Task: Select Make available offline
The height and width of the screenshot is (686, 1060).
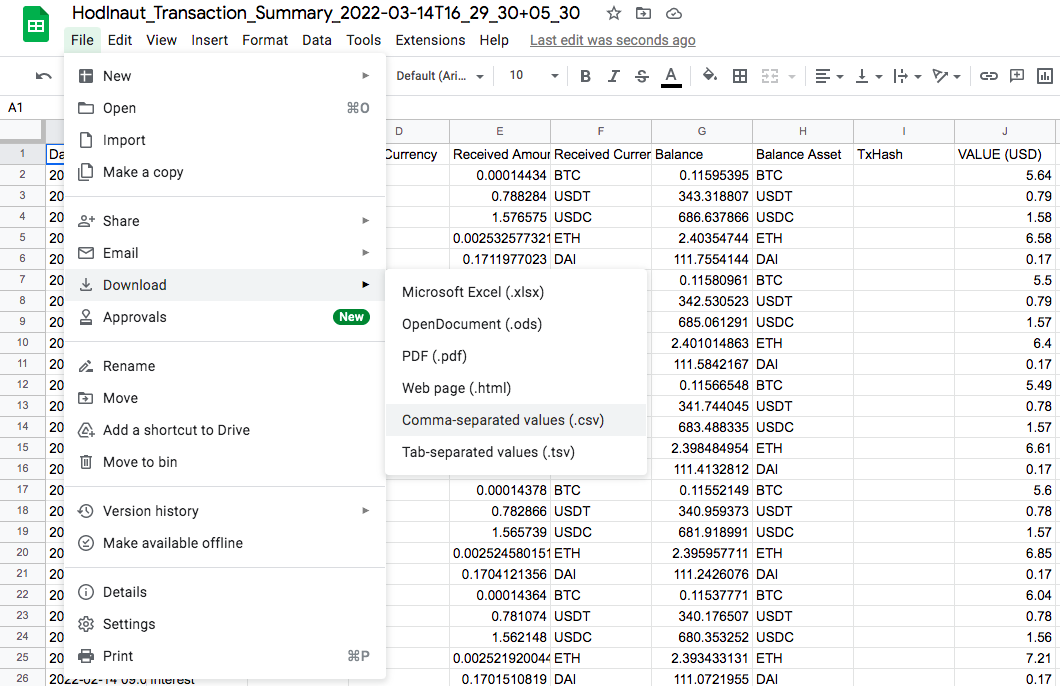Action: click(x=225, y=543)
